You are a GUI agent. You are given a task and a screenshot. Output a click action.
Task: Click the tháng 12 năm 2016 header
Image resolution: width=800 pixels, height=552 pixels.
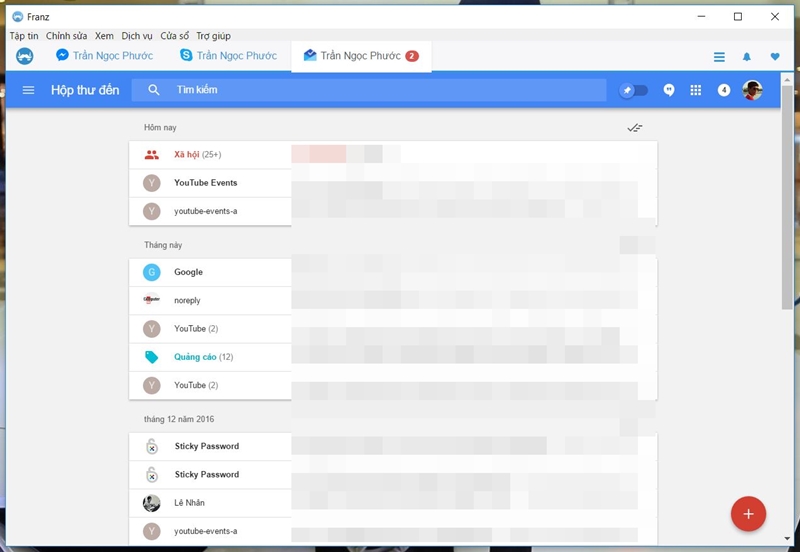tap(179, 419)
